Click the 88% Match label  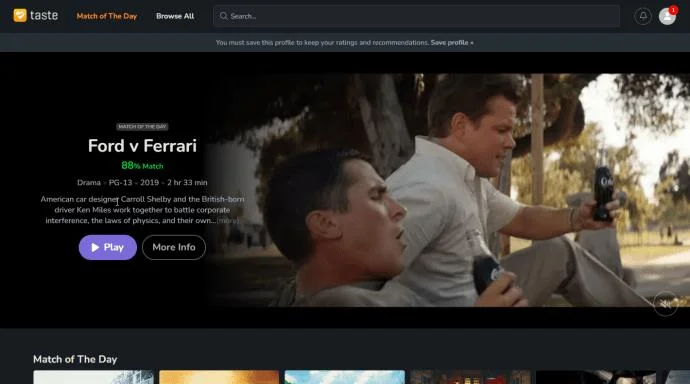(x=142, y=166)
